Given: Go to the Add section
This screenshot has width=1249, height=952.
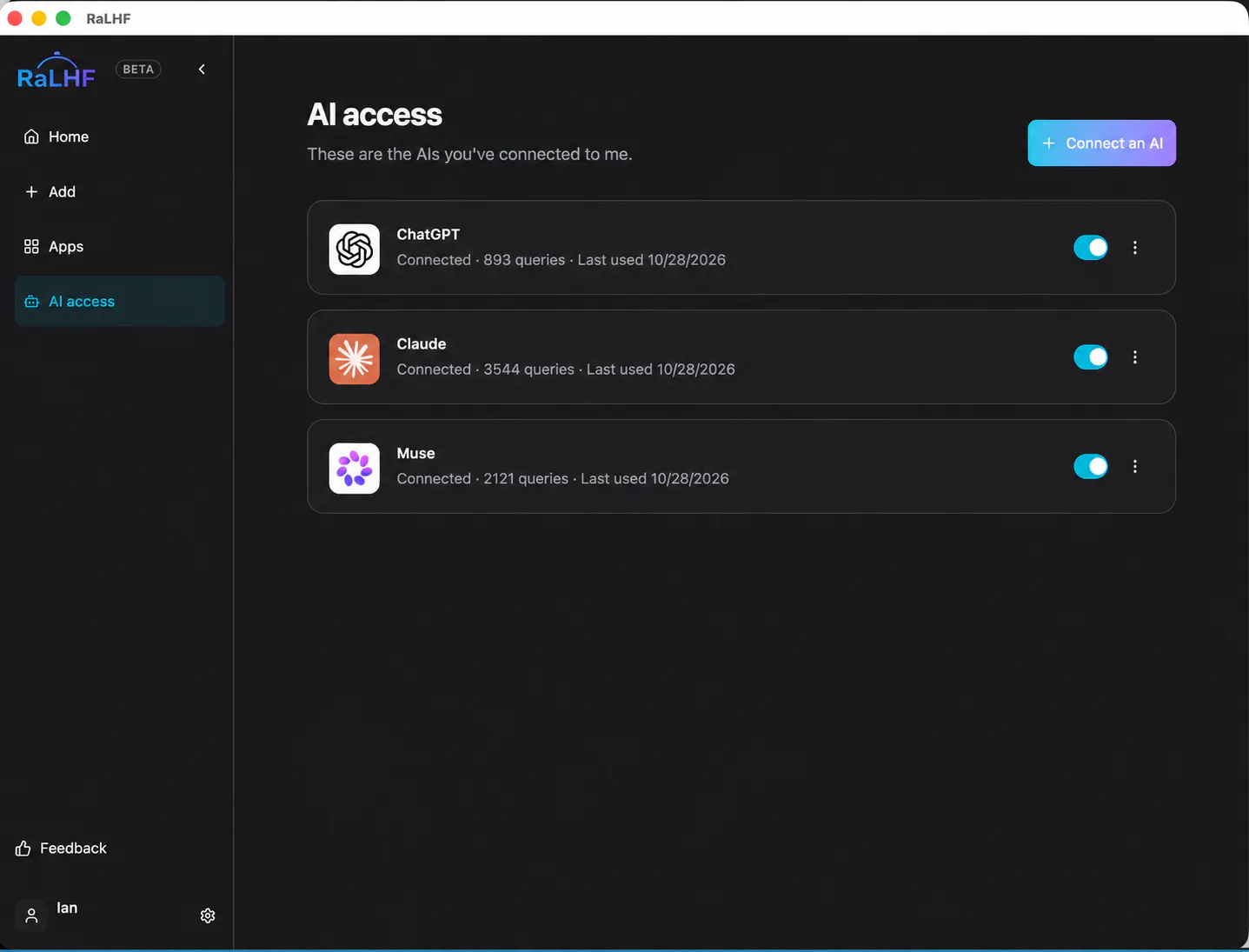Looking at the screenshot, I should tap(120, 191).
